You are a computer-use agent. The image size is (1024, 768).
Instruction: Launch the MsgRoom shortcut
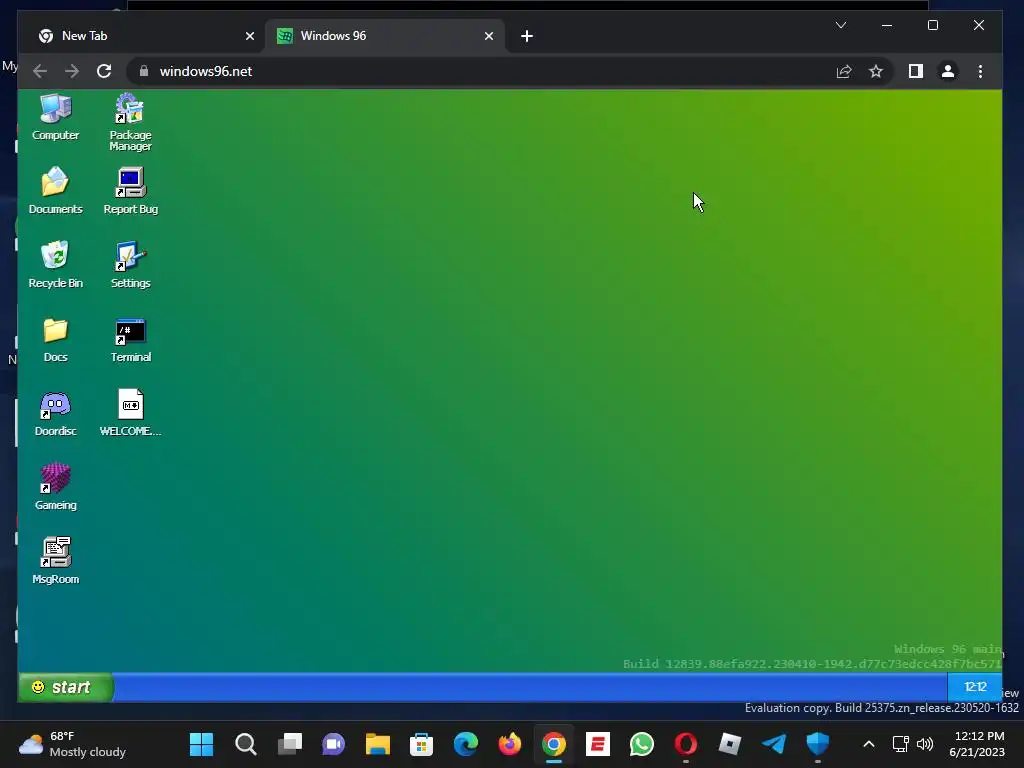[x=56, y=560]
